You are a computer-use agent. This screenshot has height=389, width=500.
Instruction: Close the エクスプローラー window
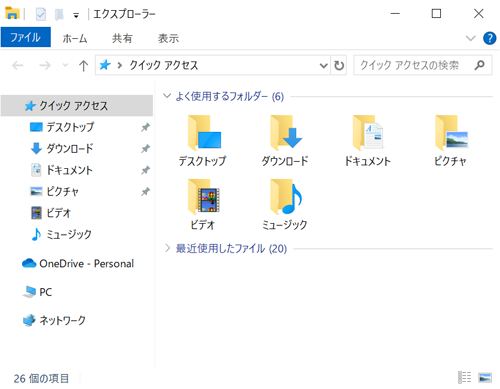(x=479, y=14)
